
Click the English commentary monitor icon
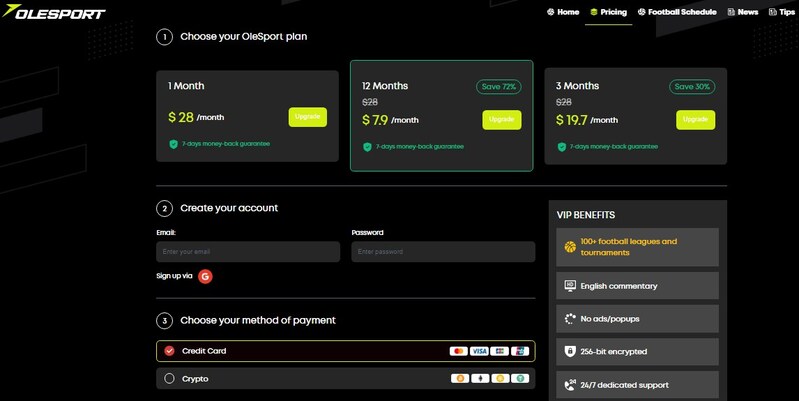570,286
